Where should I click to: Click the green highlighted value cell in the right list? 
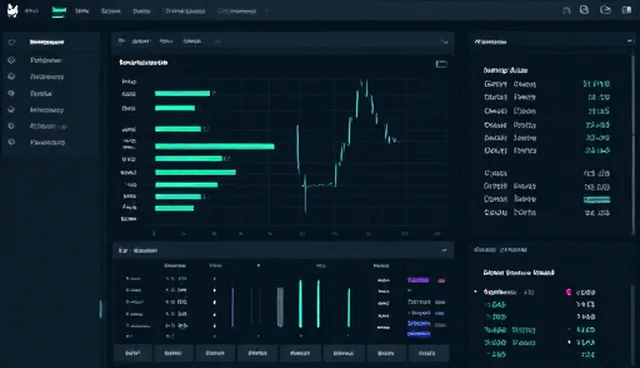click(597, 200)
